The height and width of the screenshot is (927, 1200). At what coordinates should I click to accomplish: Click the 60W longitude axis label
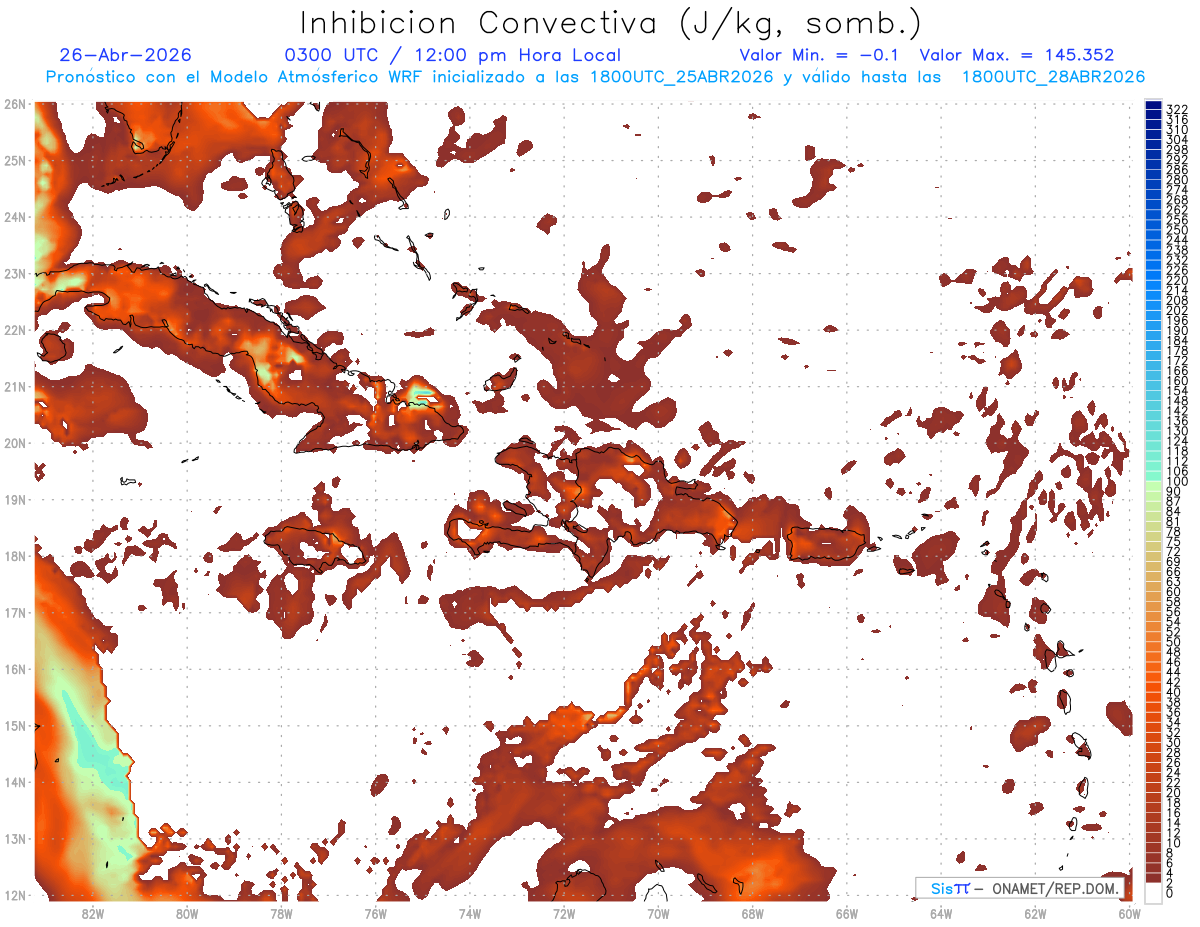click(x=1129, y=913)
